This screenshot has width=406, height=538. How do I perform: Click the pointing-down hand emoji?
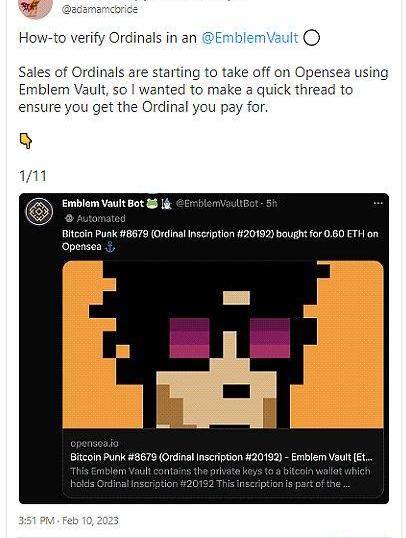tap(26, 141)
